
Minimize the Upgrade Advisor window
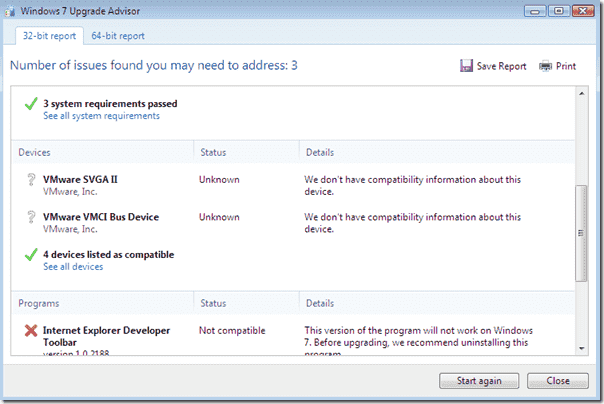(535, 11)
